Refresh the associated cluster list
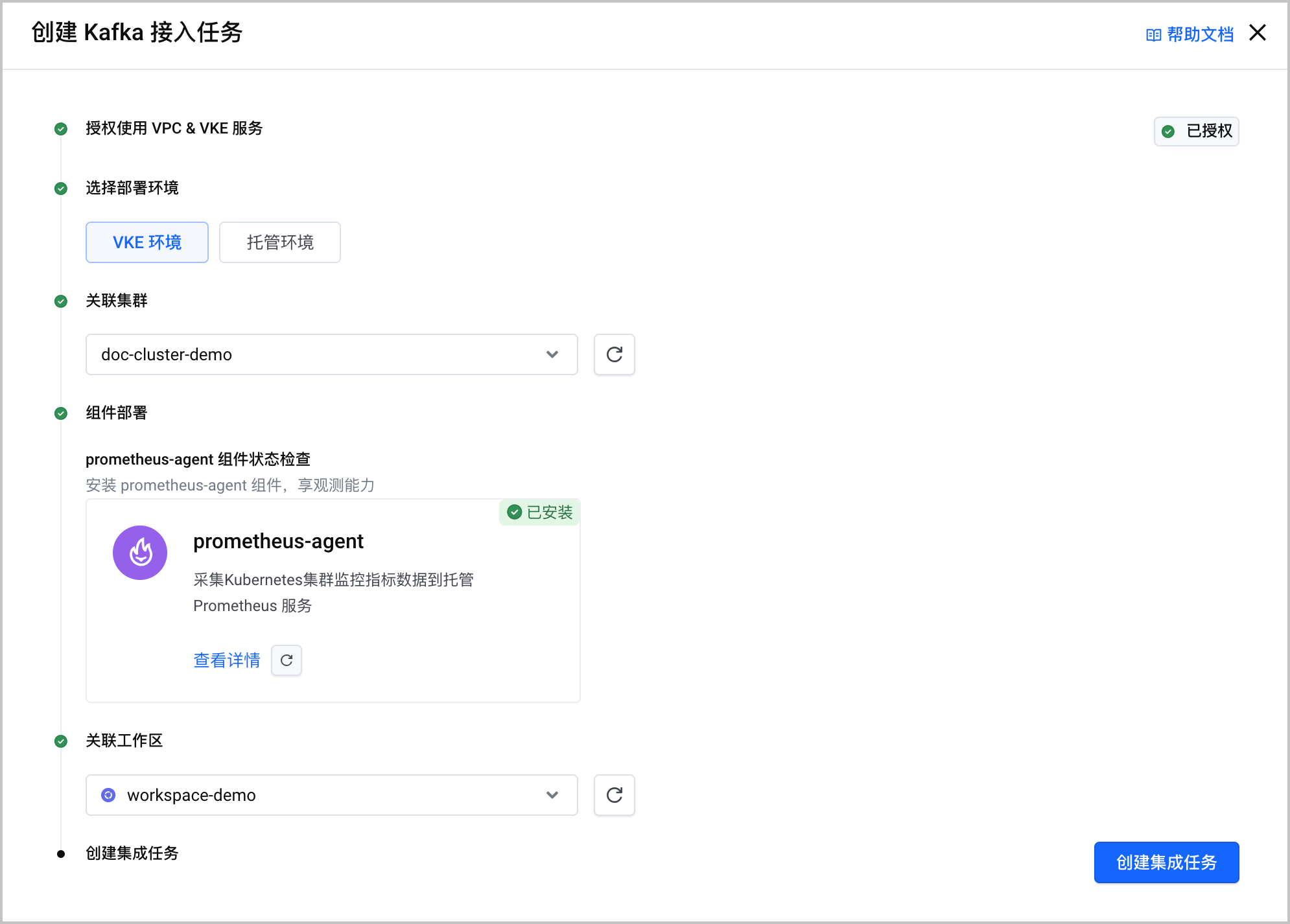Viewport: 1290px width, 924px height. pyautogui.click(x=614, y=354)
